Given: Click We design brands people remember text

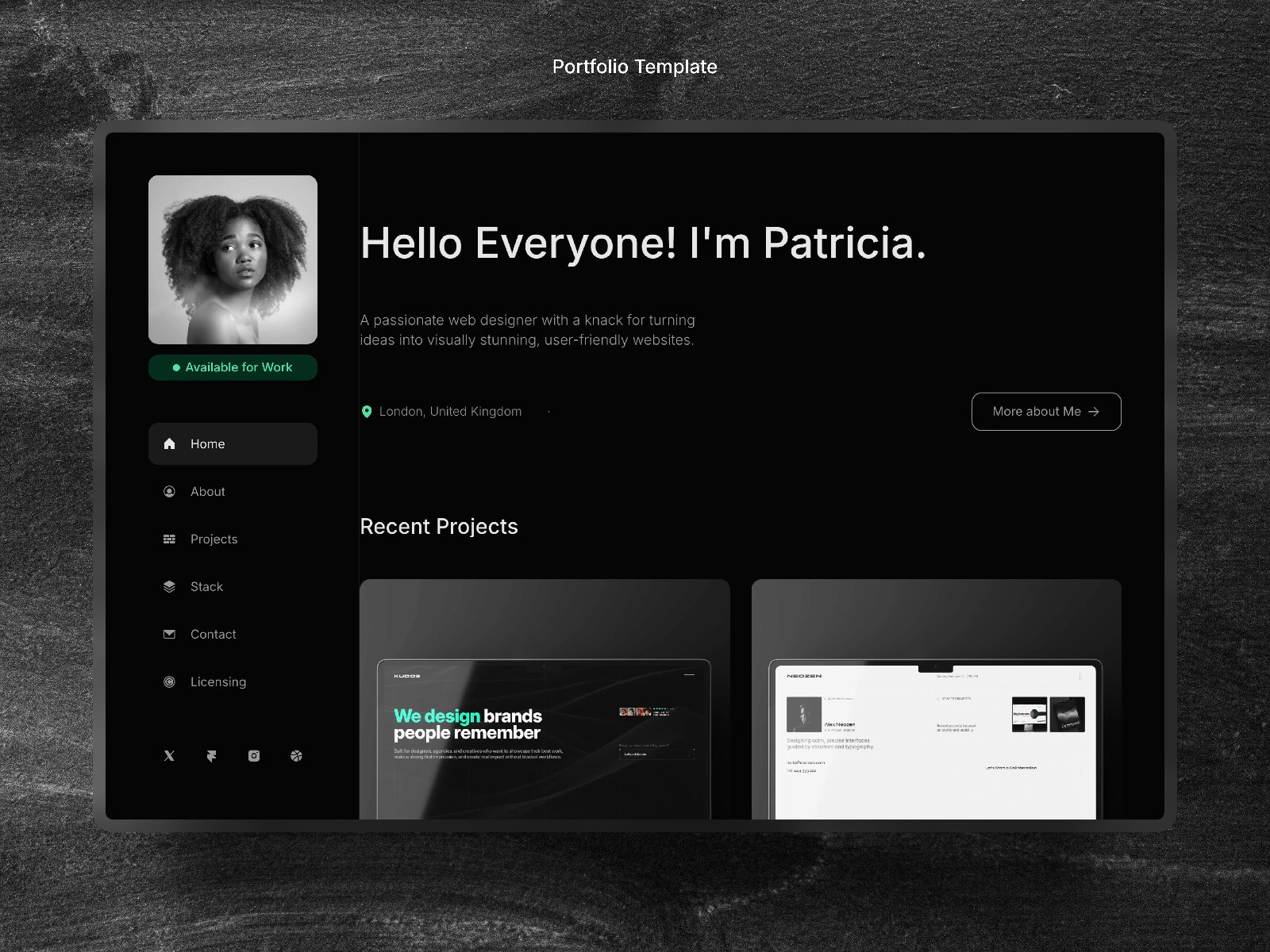Looking at the screenshot, I should (x=468, y=724).
